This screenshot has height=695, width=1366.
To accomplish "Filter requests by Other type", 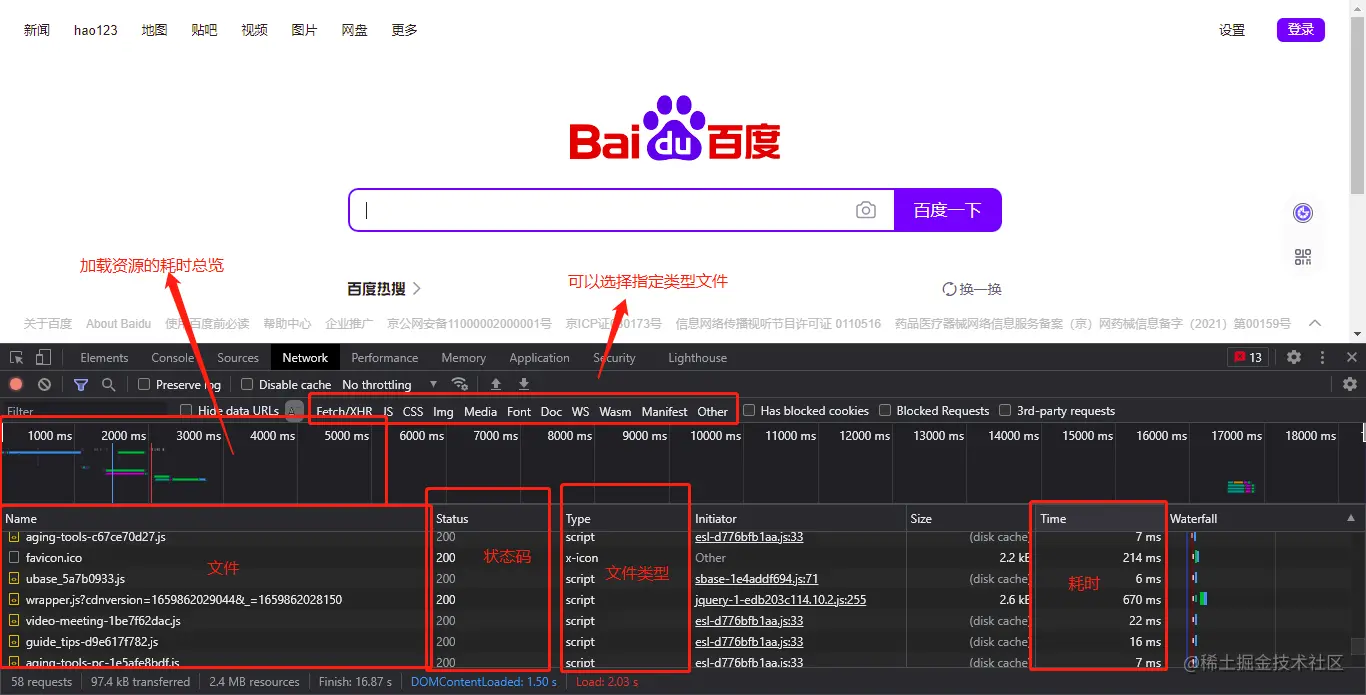I will [713, 411].
